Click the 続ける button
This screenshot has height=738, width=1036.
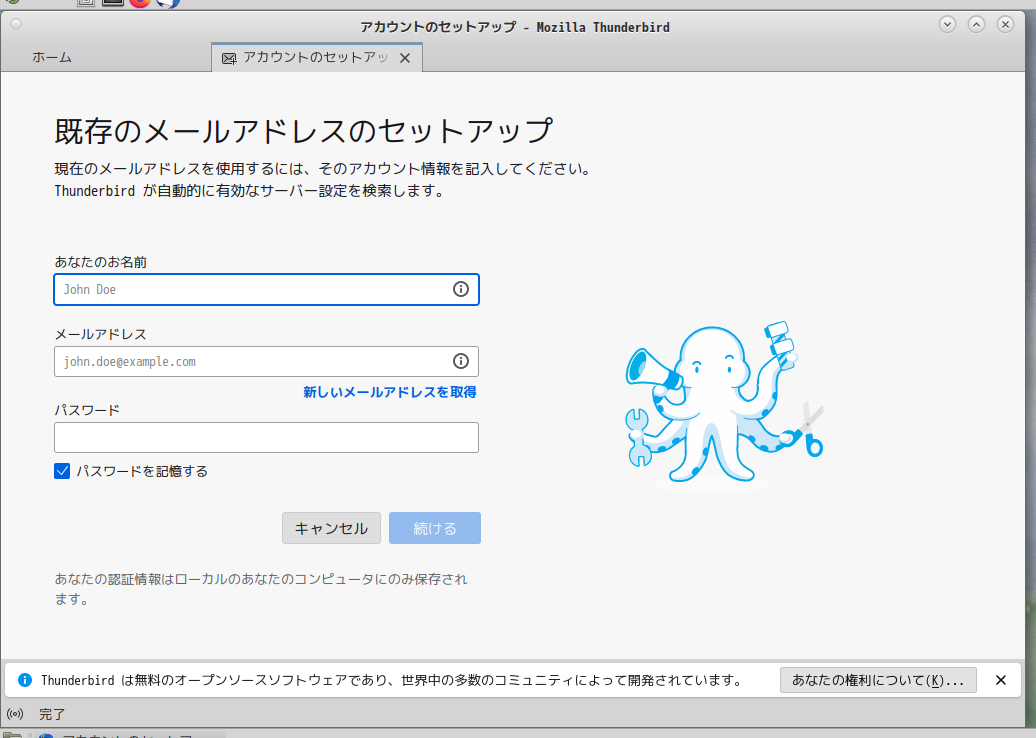click(435, 528)
